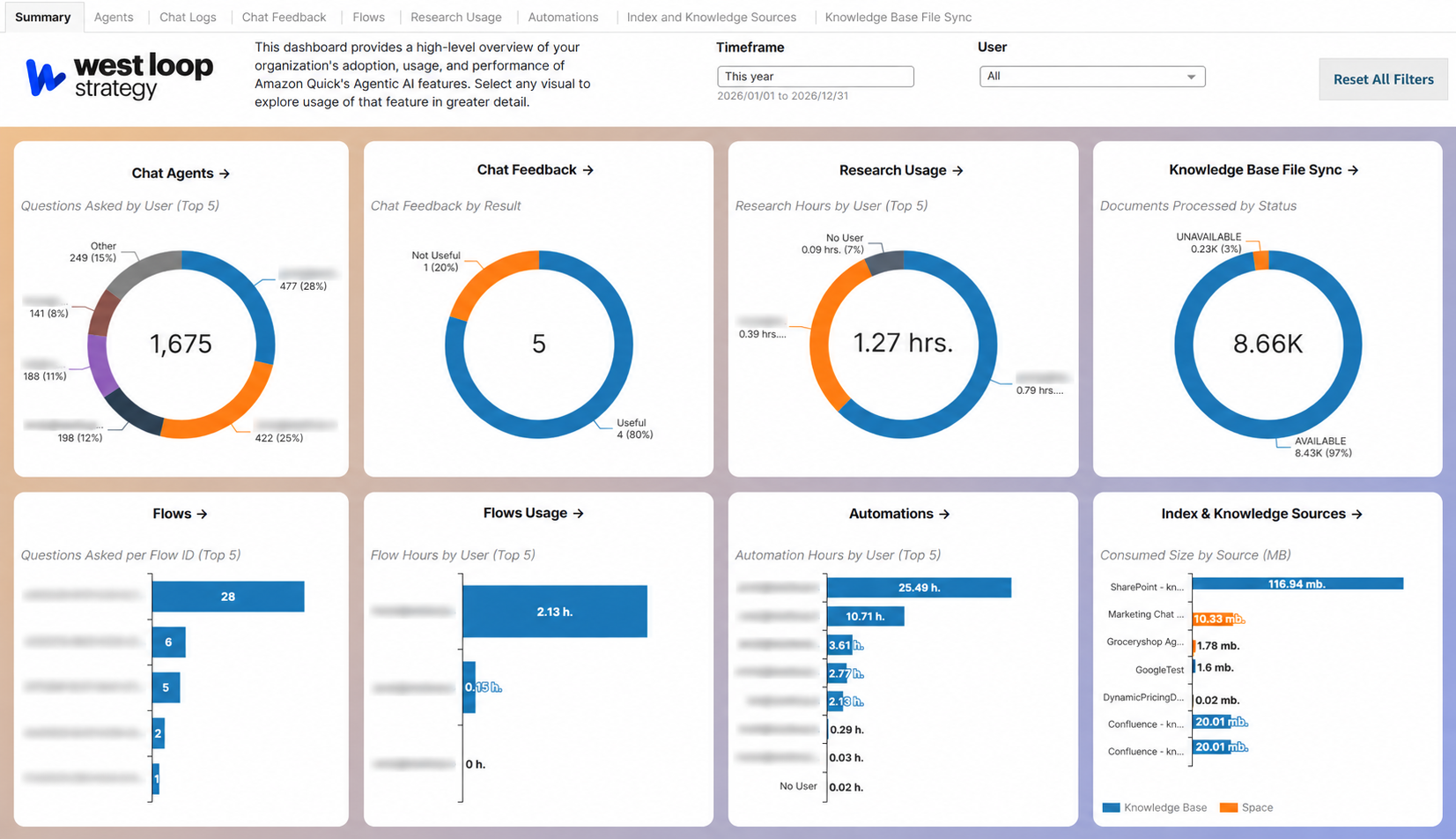Click arrow icon beside Knowledge Base File Sync title

click(1354, 170)
